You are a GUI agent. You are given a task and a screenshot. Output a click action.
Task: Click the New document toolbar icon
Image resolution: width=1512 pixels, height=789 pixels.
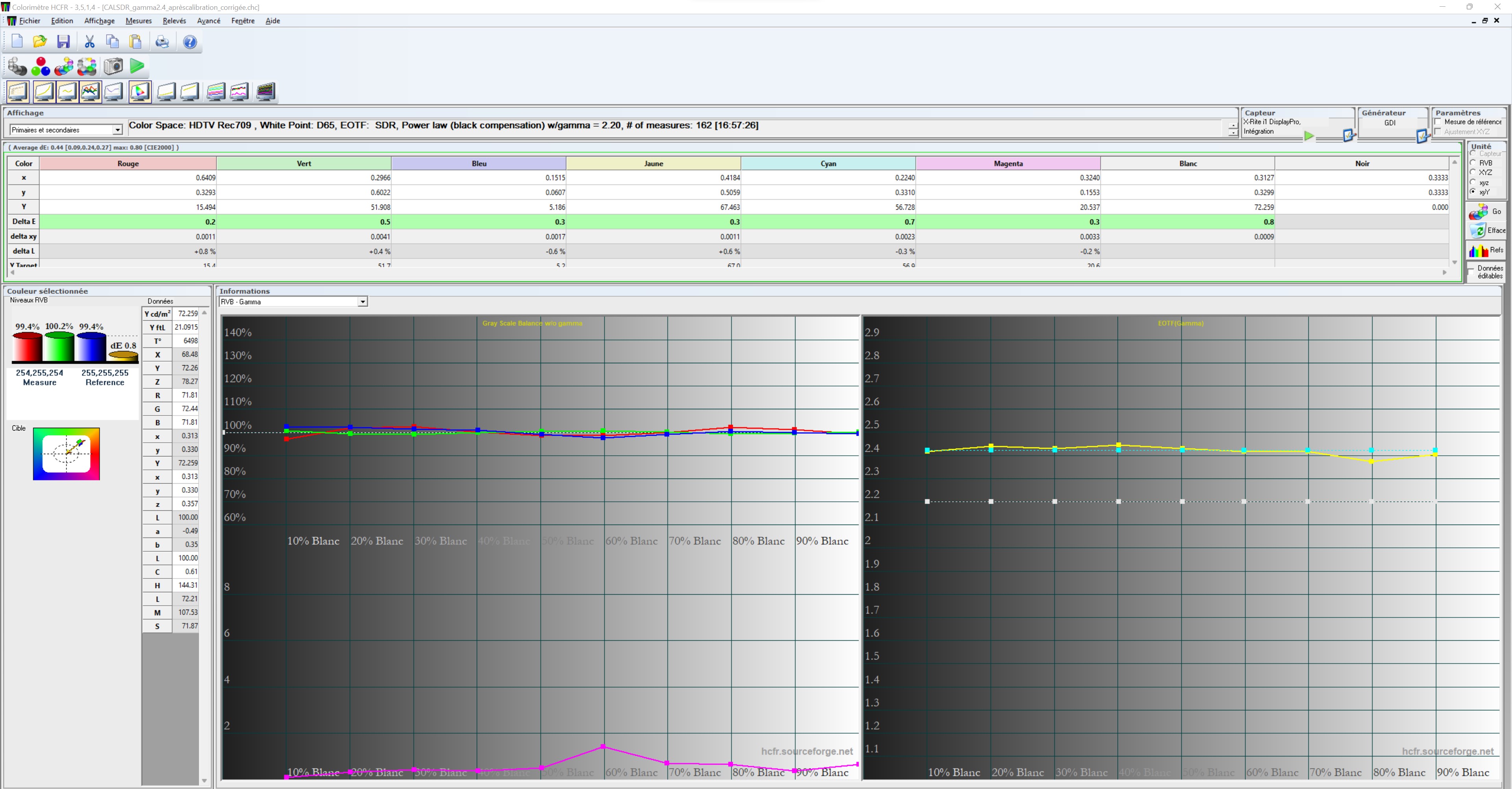pyautogui.click(x=17, y=42)
